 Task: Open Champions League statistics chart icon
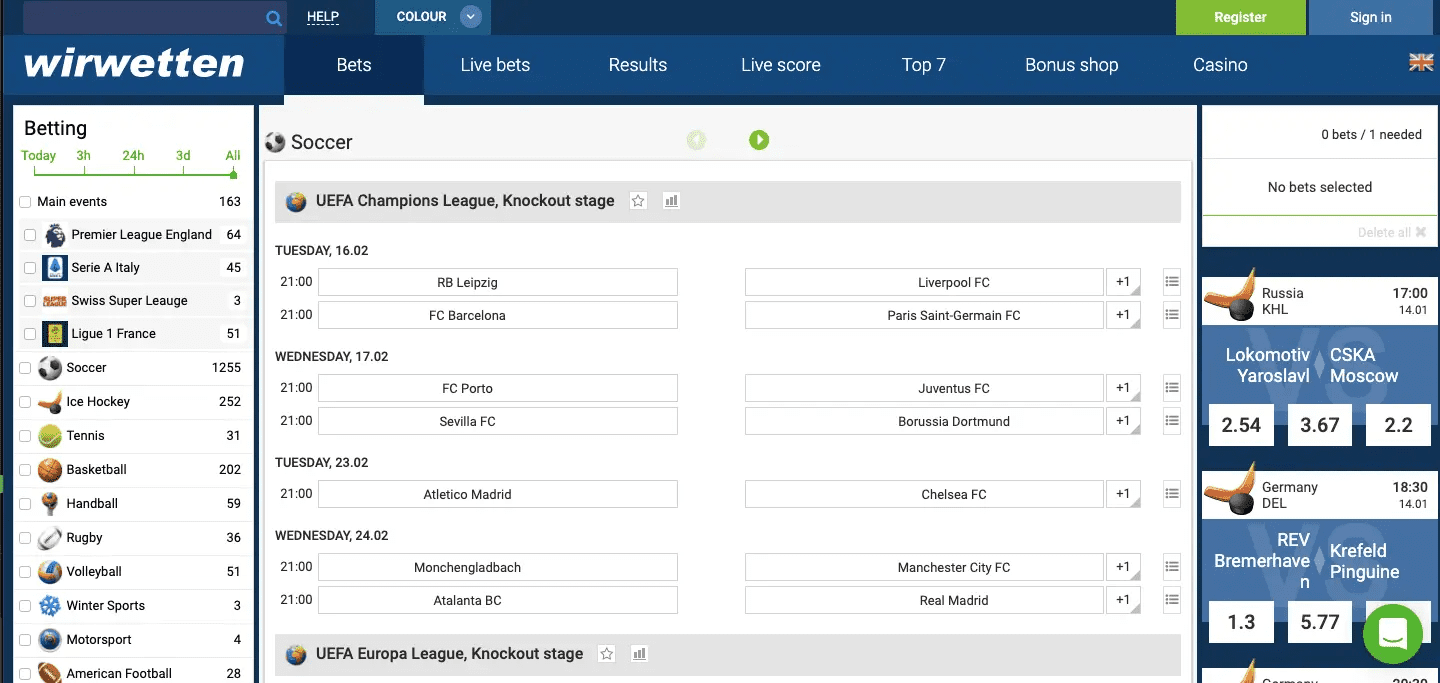[x=671, y=201]
